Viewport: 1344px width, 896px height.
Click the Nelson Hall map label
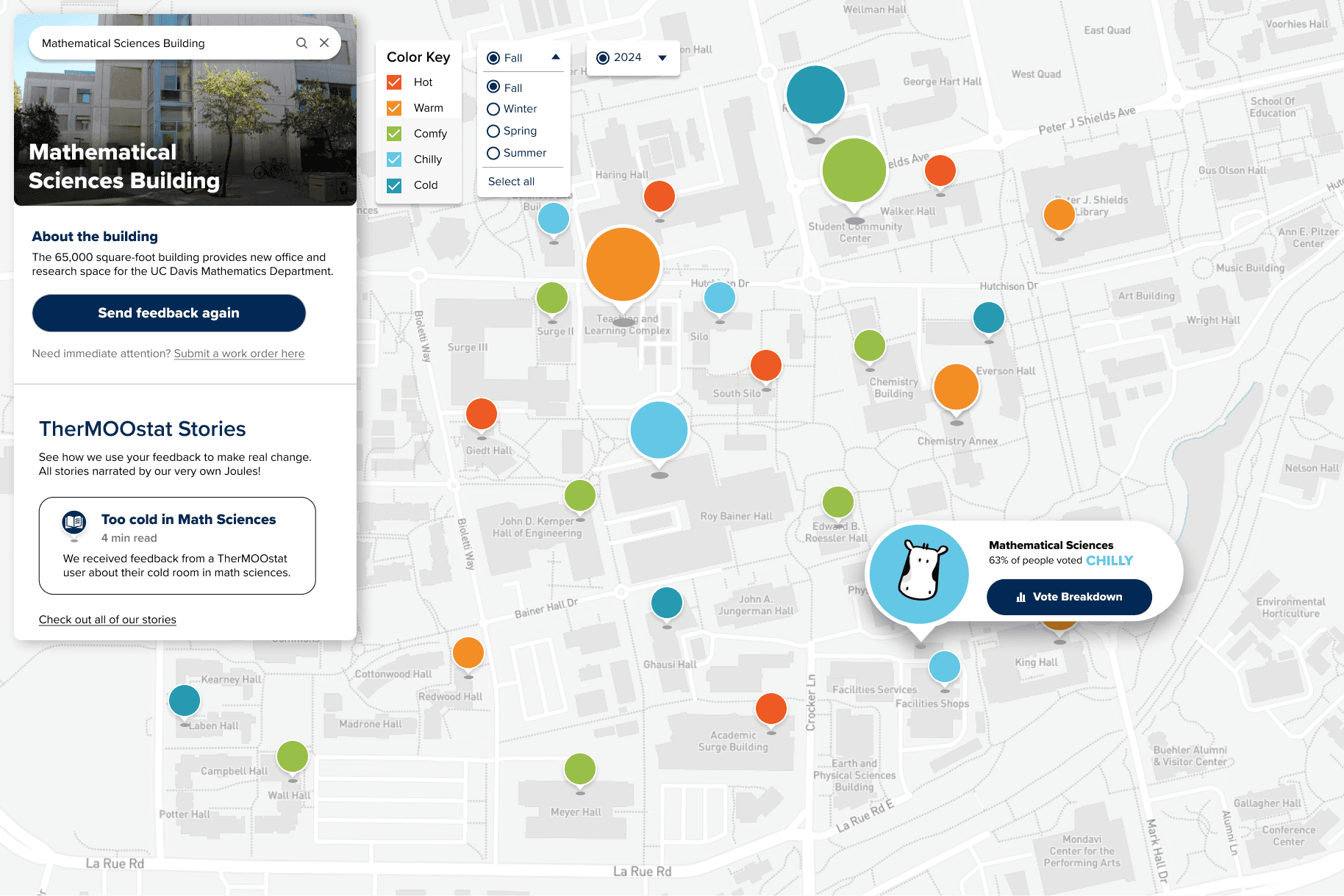click(x=1312, y=468)
